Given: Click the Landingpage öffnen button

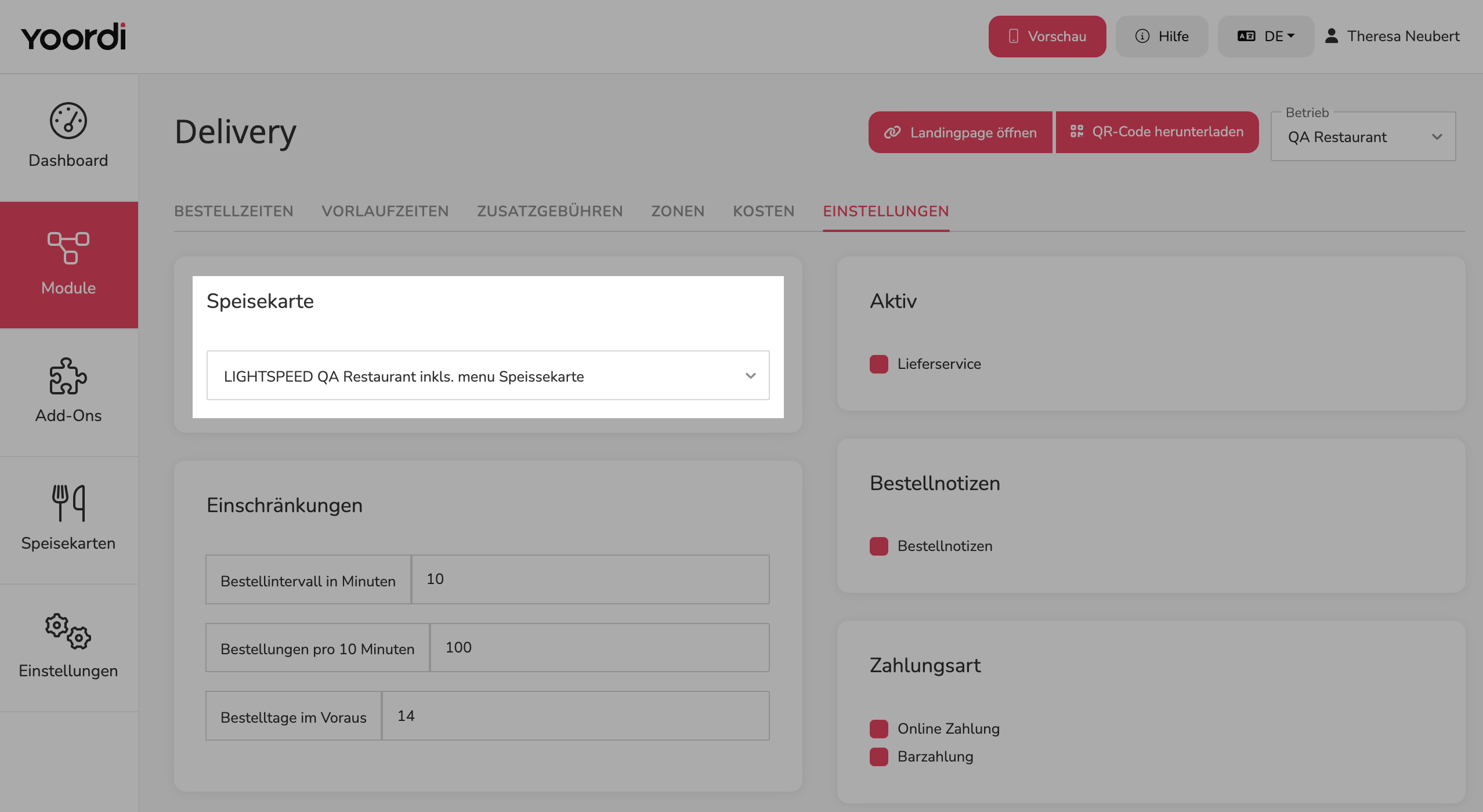Looking at the screenshot, I should 960,132.
